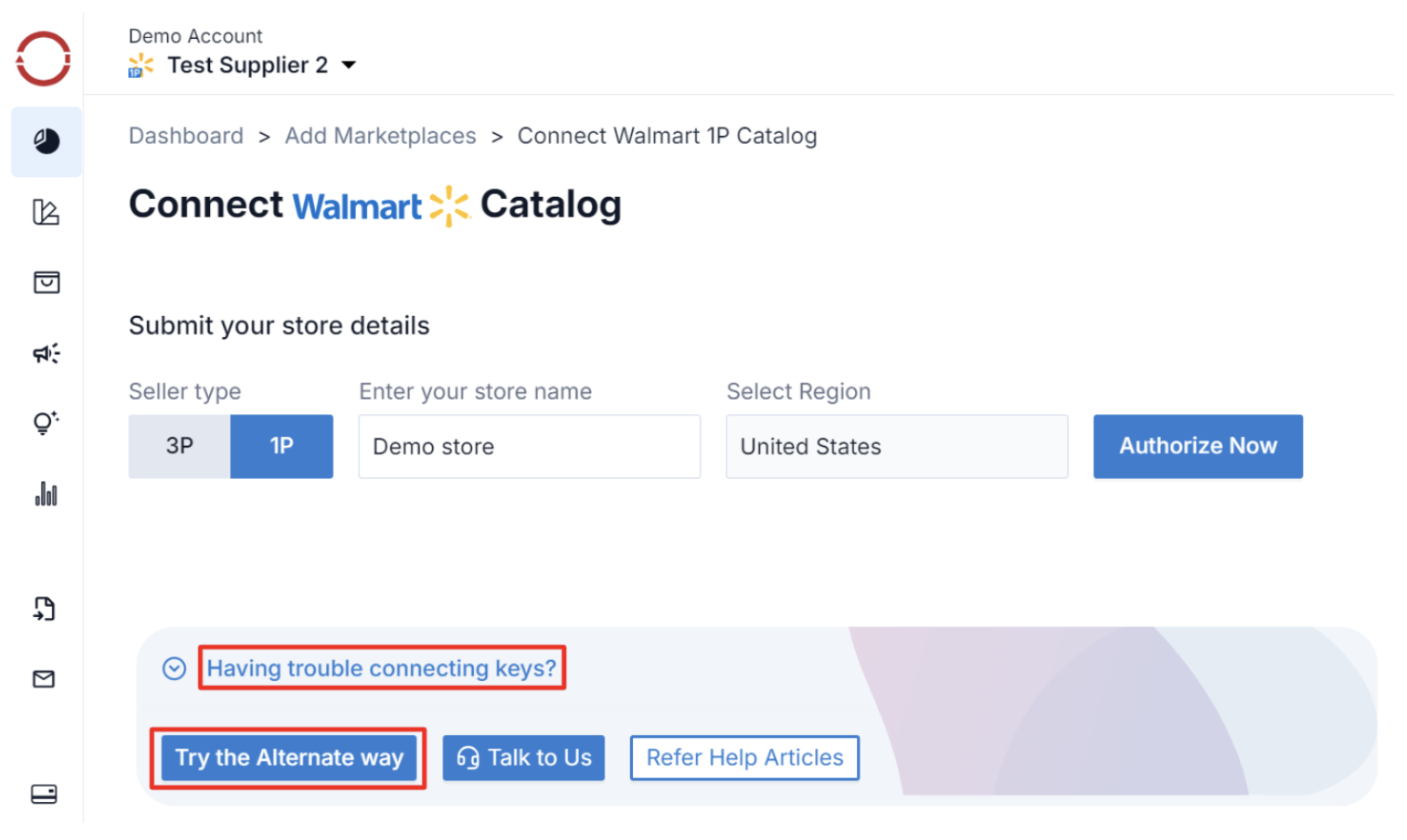The height and width of the screenshot is (840, 1407).
Task: Collapse the trouble connecting keys chevron
Action: tap(174, 669)
